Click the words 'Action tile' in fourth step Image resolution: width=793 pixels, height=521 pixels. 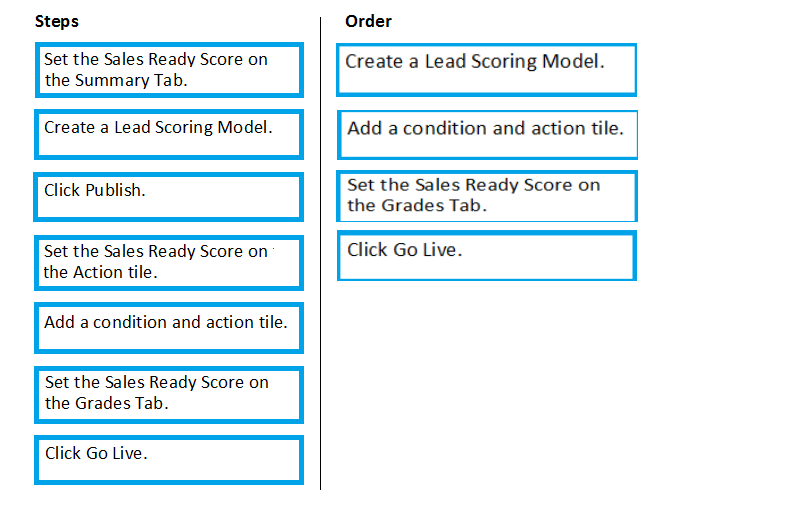pos(115,272)
